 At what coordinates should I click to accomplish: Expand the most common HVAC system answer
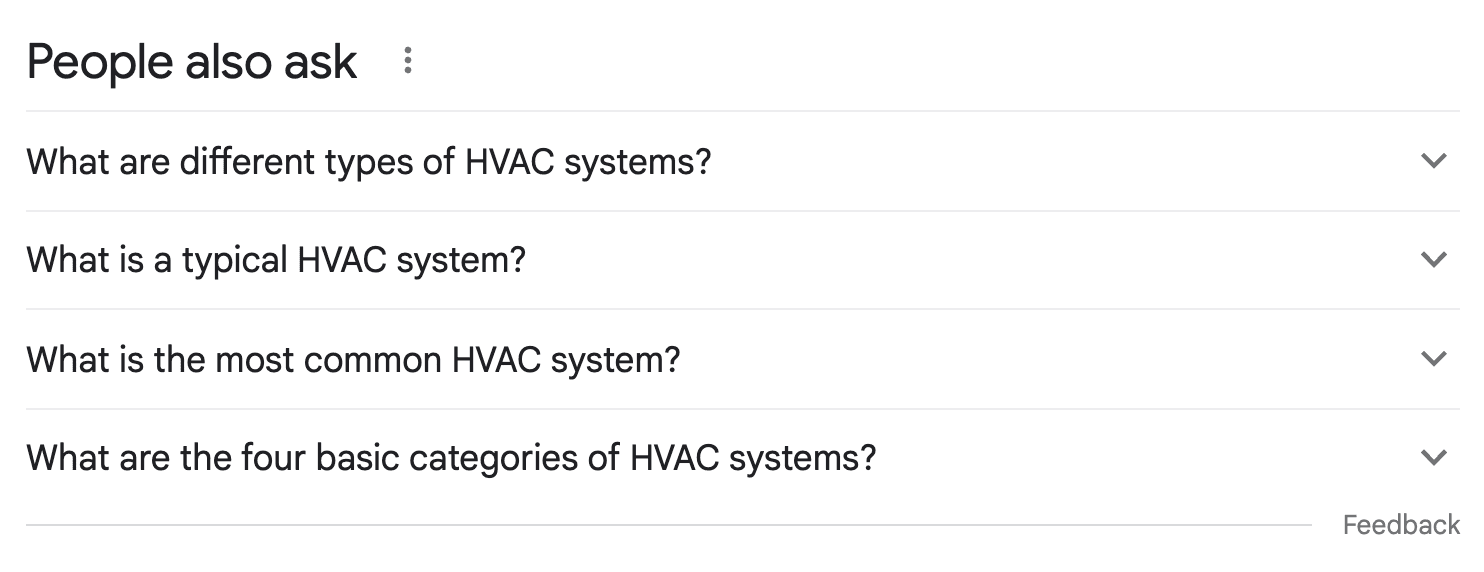[1433, 359]
